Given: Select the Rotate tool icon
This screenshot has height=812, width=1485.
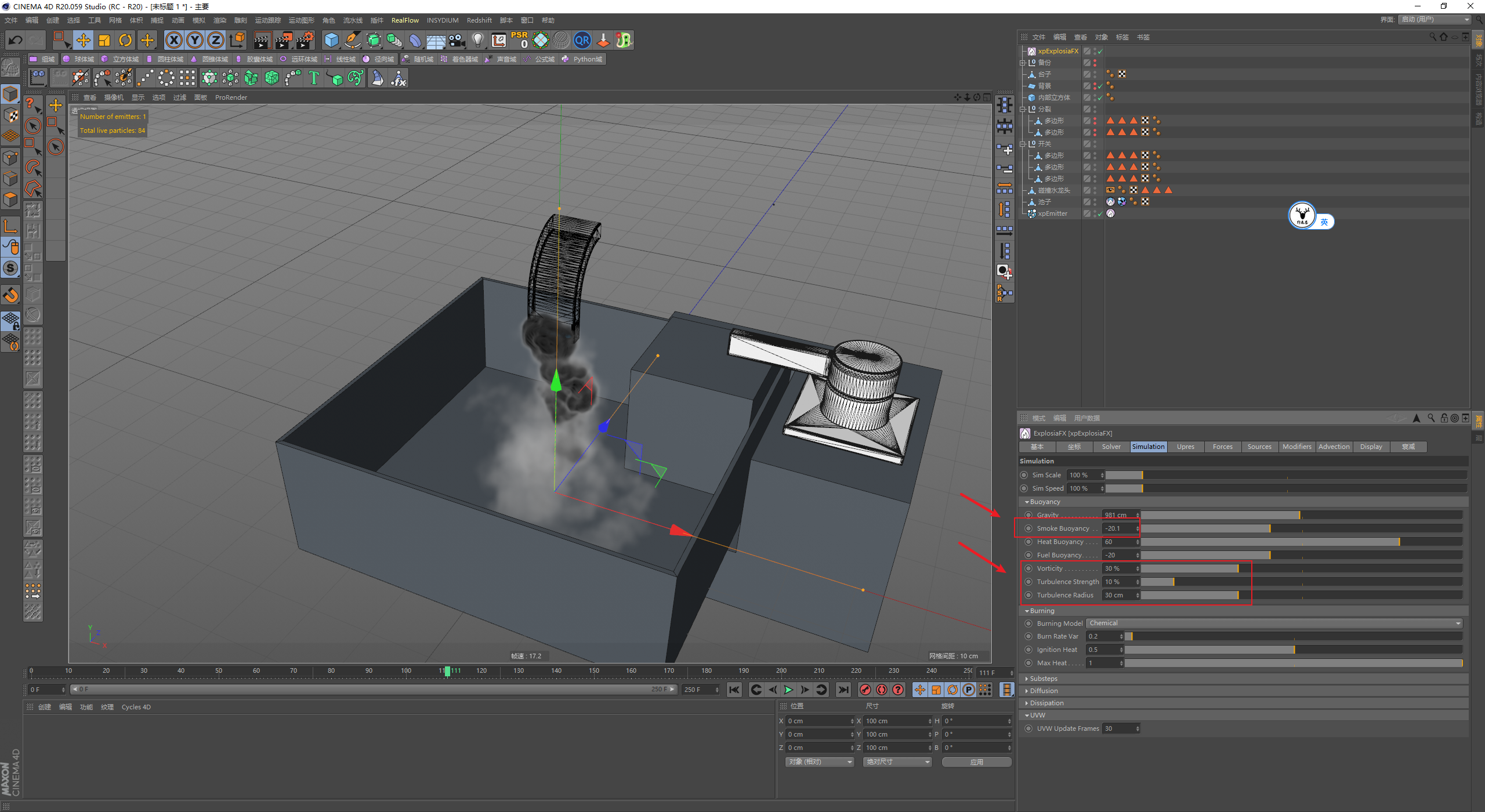Looking at the screenshot, I should click(125, 40).
